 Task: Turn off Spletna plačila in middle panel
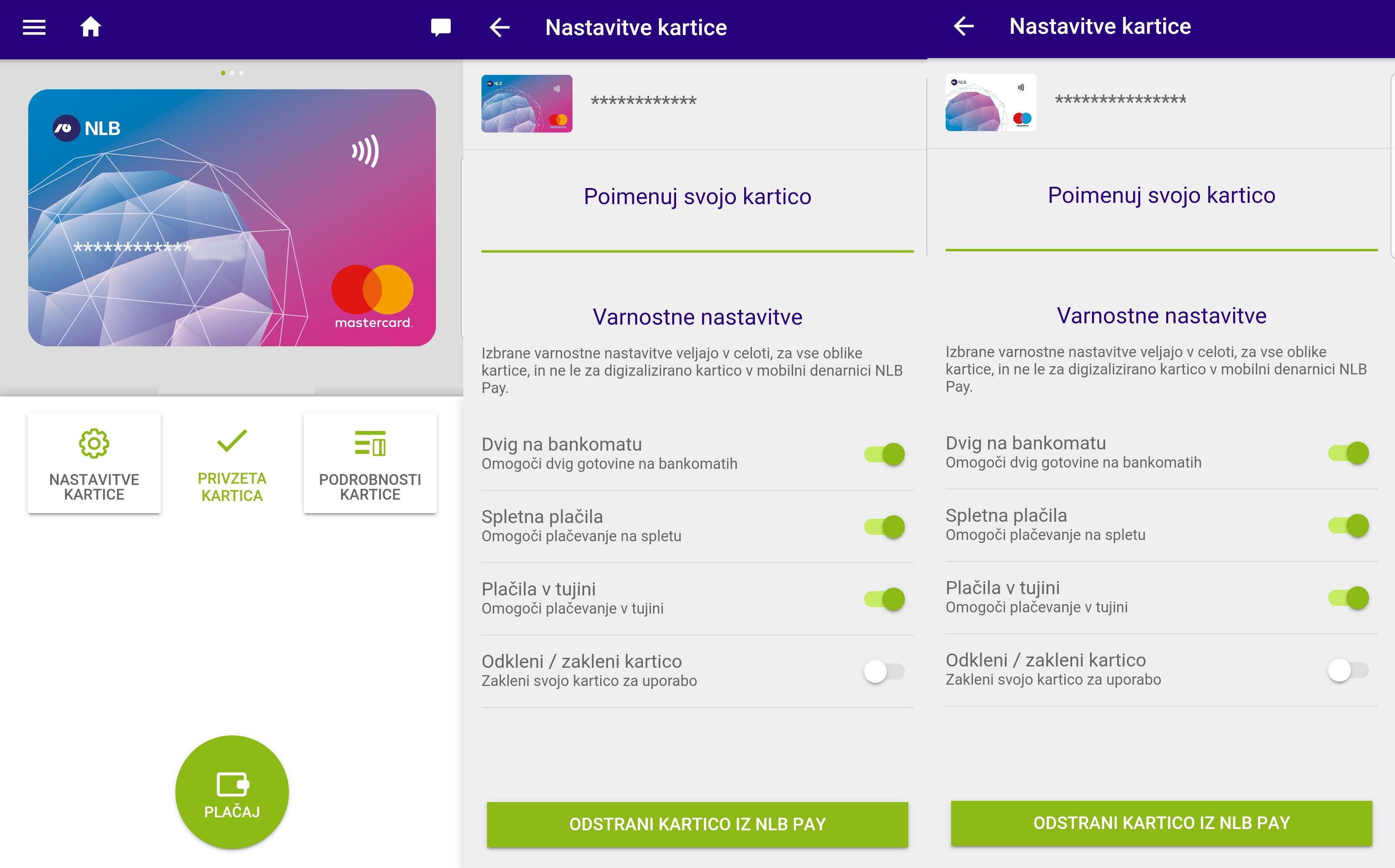tap(884, 527)
